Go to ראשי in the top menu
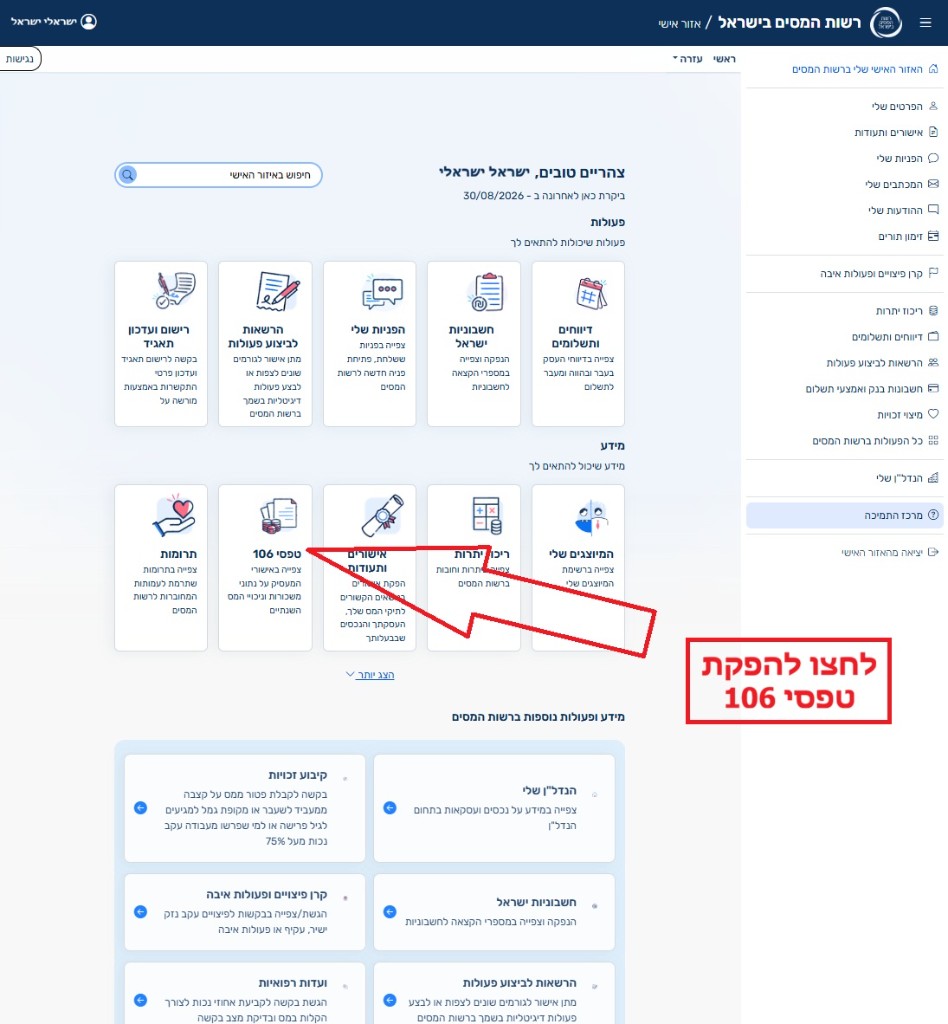 724,59
